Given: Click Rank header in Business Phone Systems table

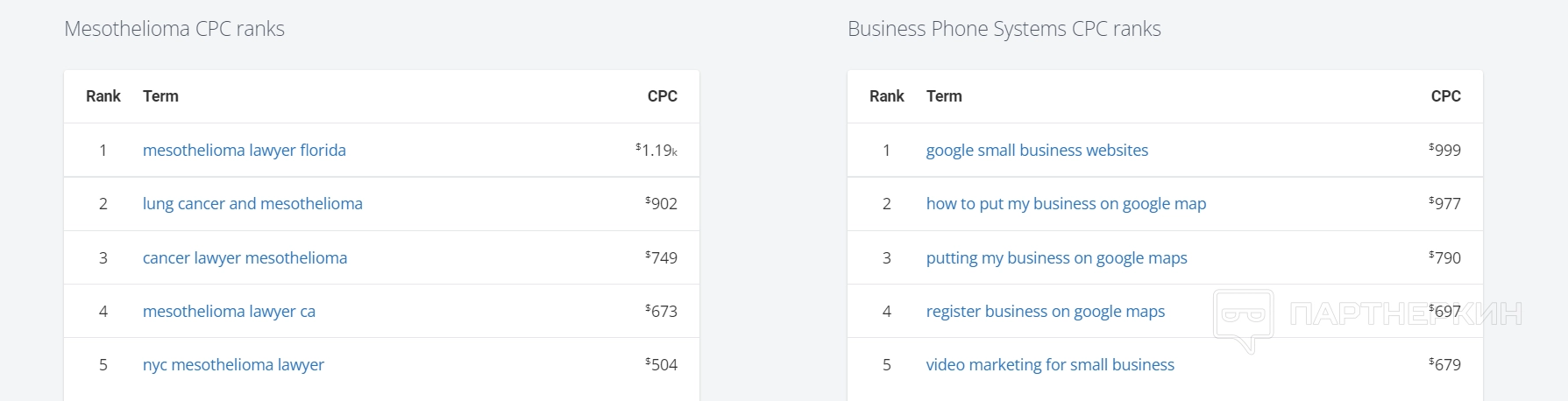Looking at the screenshot, I should (x=886, y=96).
